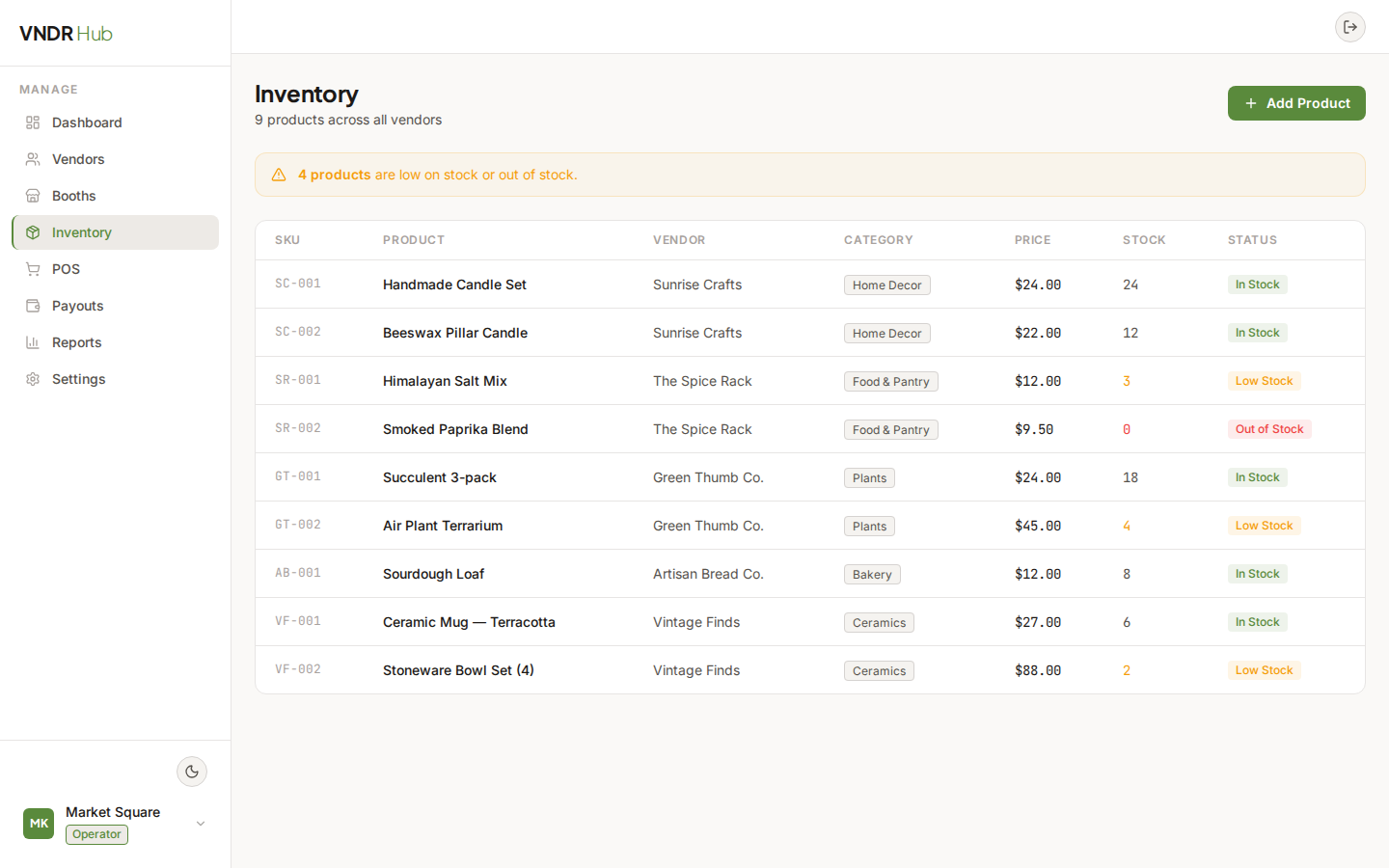Open the Dashboard section in the sidebar
1389x868 pixels.
pyautogui.click(x=87, y=122)
